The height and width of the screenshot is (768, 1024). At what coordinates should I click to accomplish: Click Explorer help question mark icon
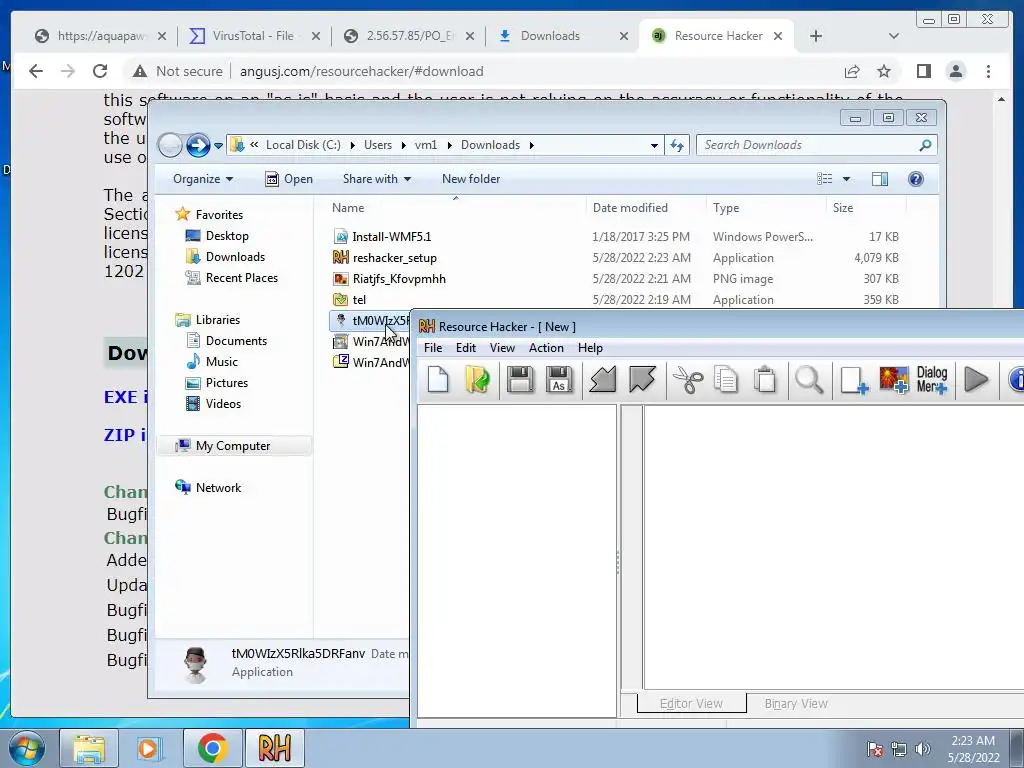(916, 179)
